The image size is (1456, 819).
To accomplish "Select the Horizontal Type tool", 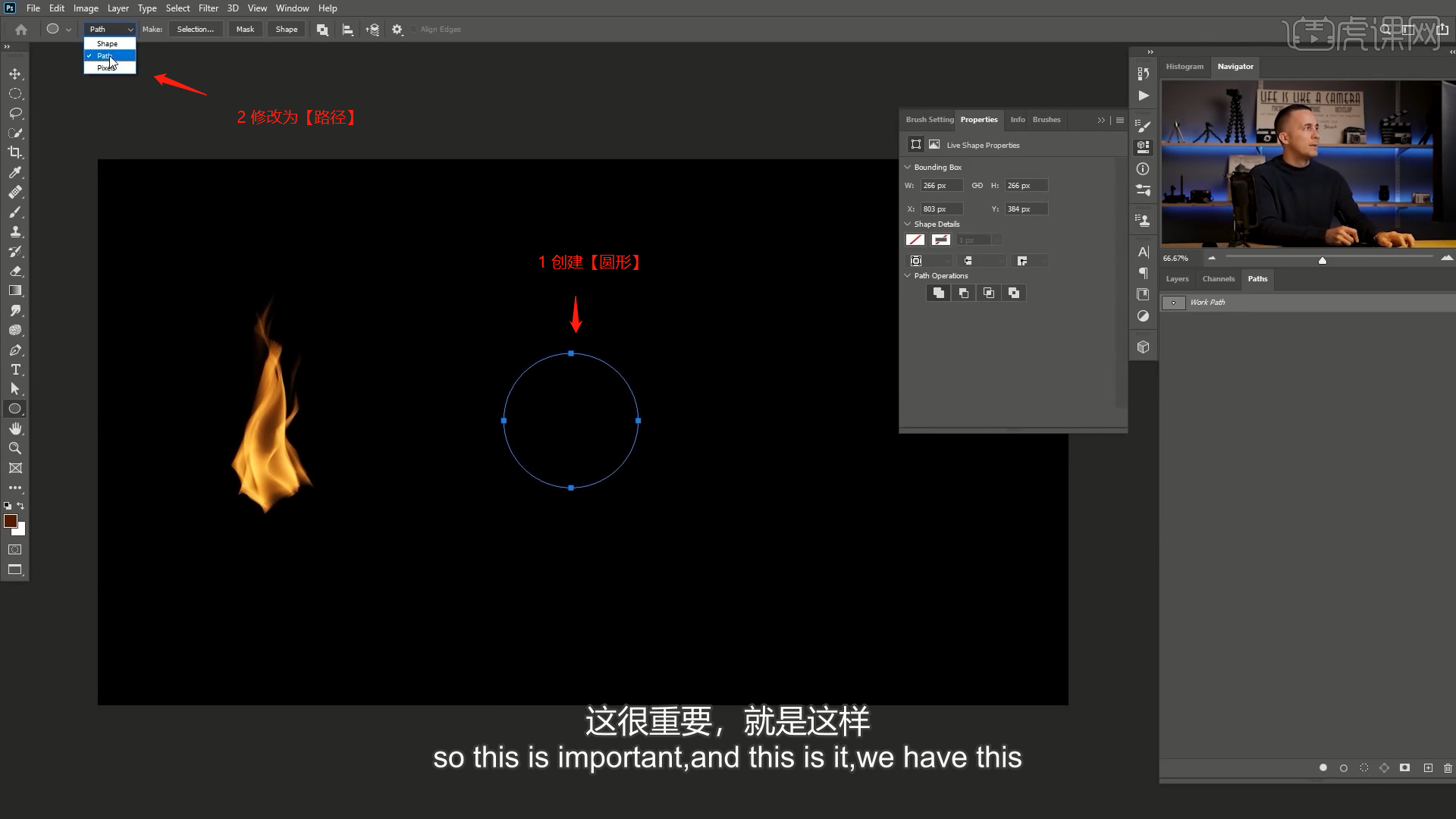I will point(15,369).
